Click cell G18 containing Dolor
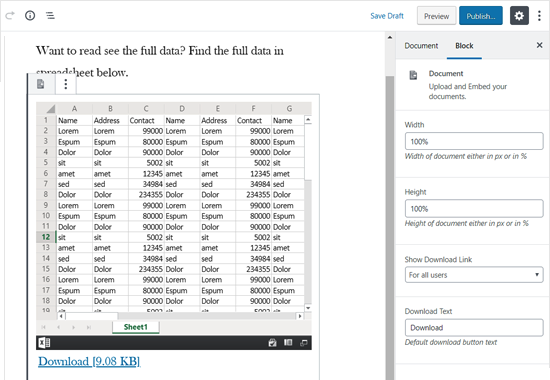 point(288,301)
